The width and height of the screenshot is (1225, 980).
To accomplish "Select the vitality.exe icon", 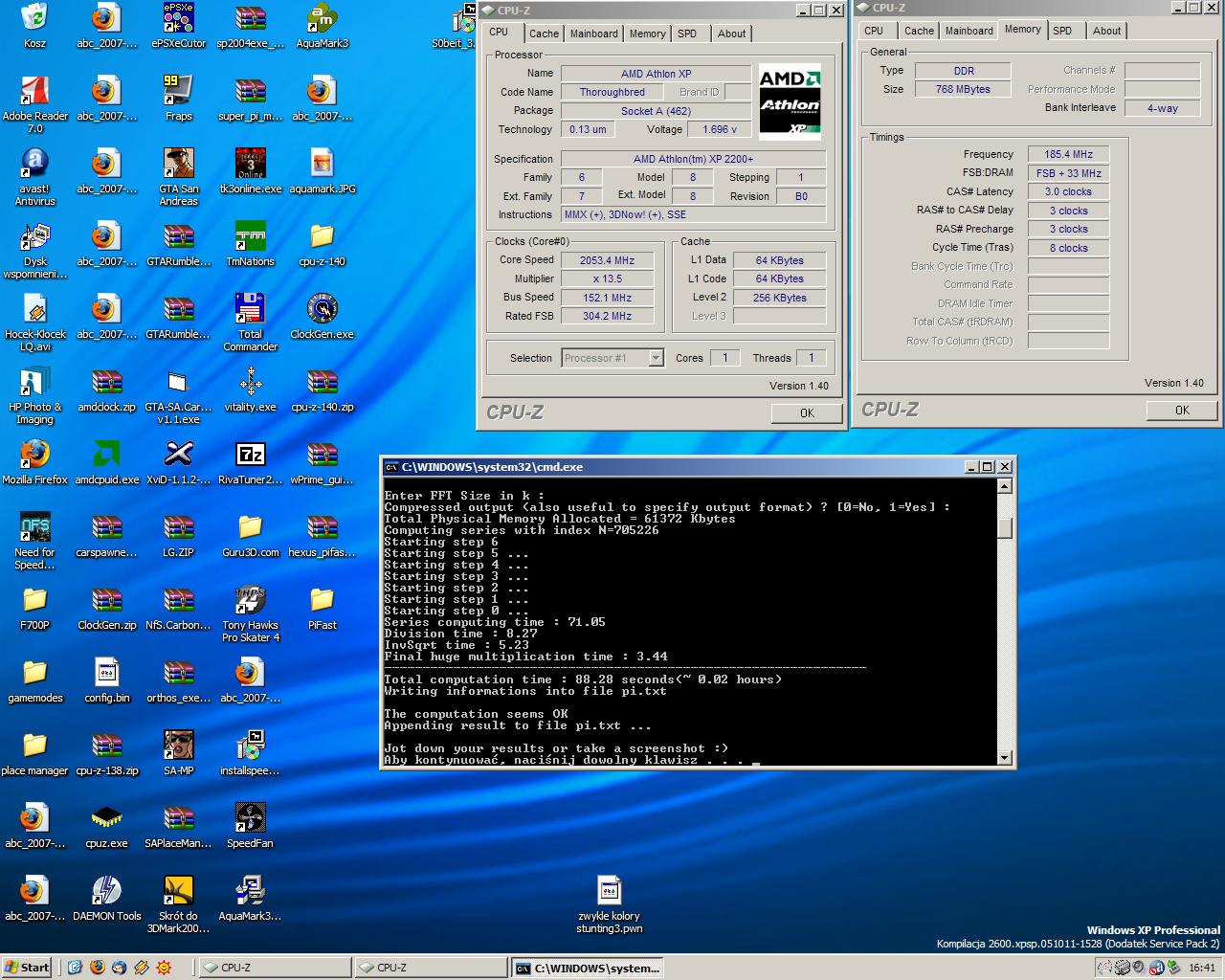I will 250,381.
